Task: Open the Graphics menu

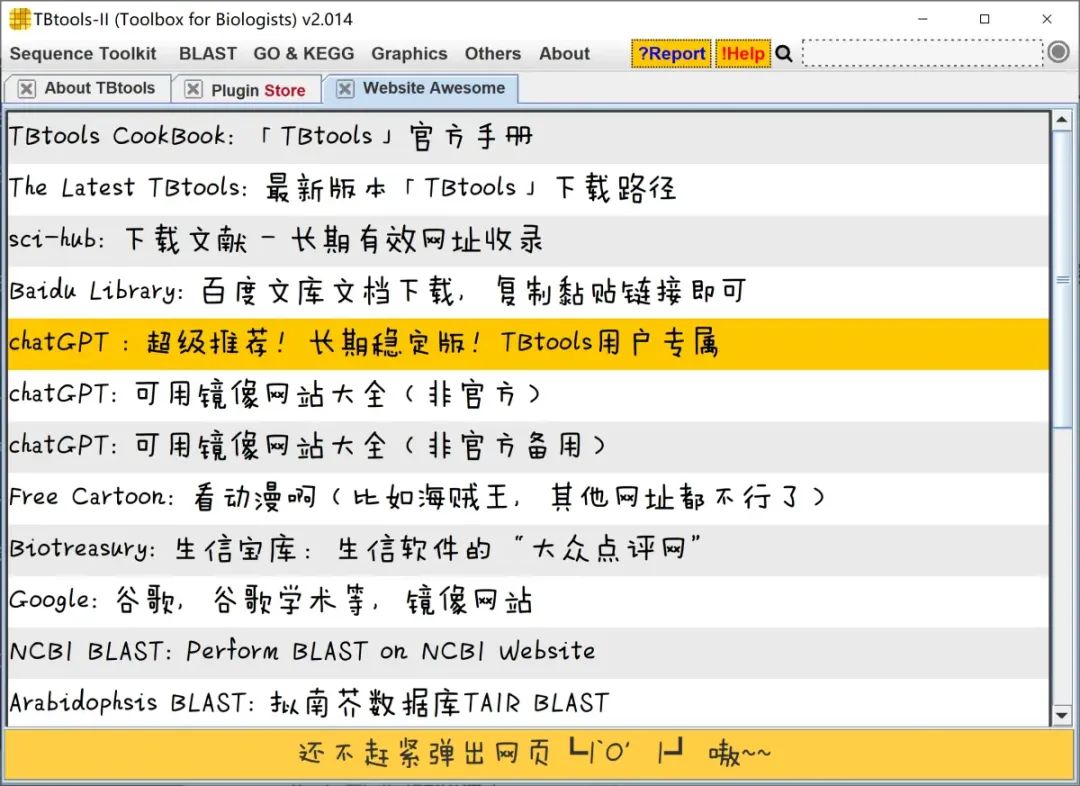Action: [409, 54]
